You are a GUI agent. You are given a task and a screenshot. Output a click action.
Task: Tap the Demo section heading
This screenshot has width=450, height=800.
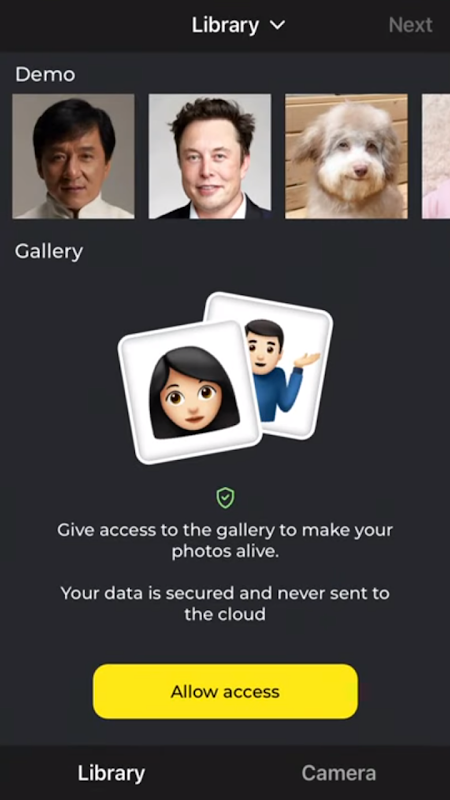pyautogui.click(x=45, y=75)
